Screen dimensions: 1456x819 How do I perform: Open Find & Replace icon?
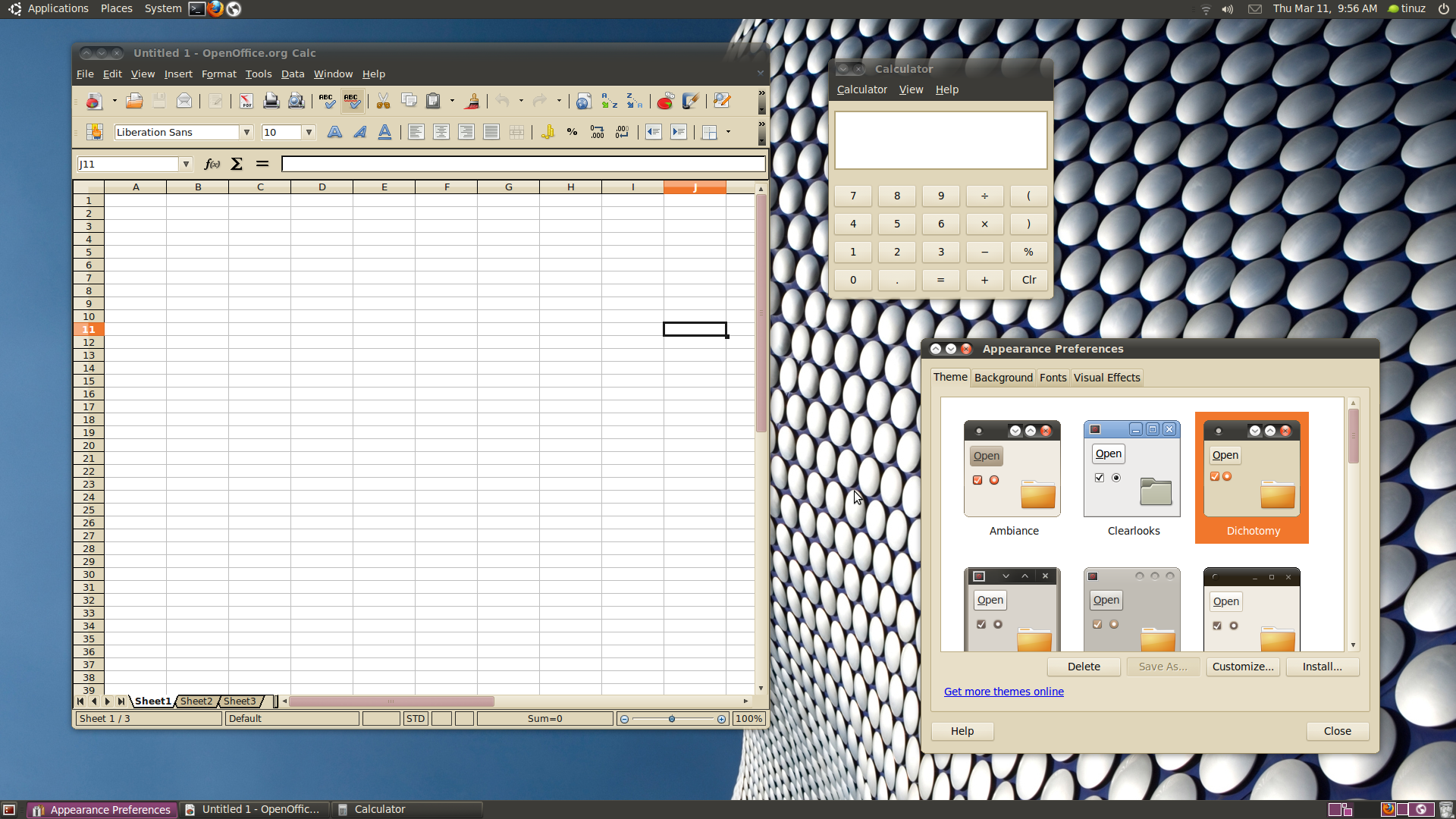[x=721, y=101]
